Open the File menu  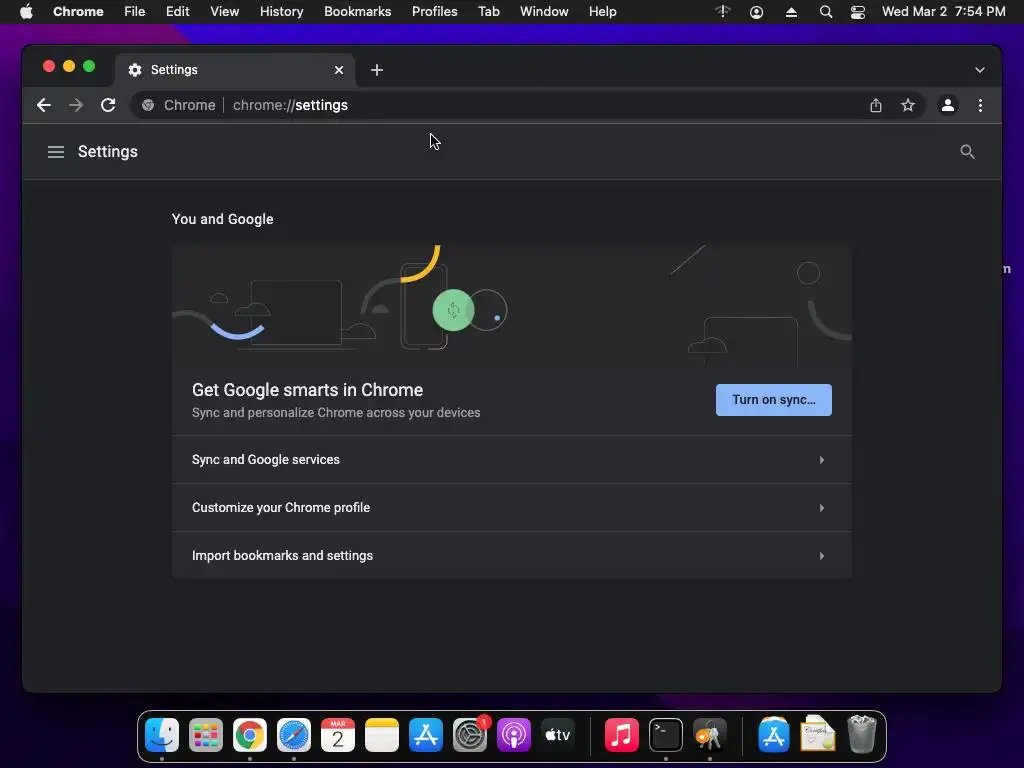pyautogui.click(x=135, y=12)
